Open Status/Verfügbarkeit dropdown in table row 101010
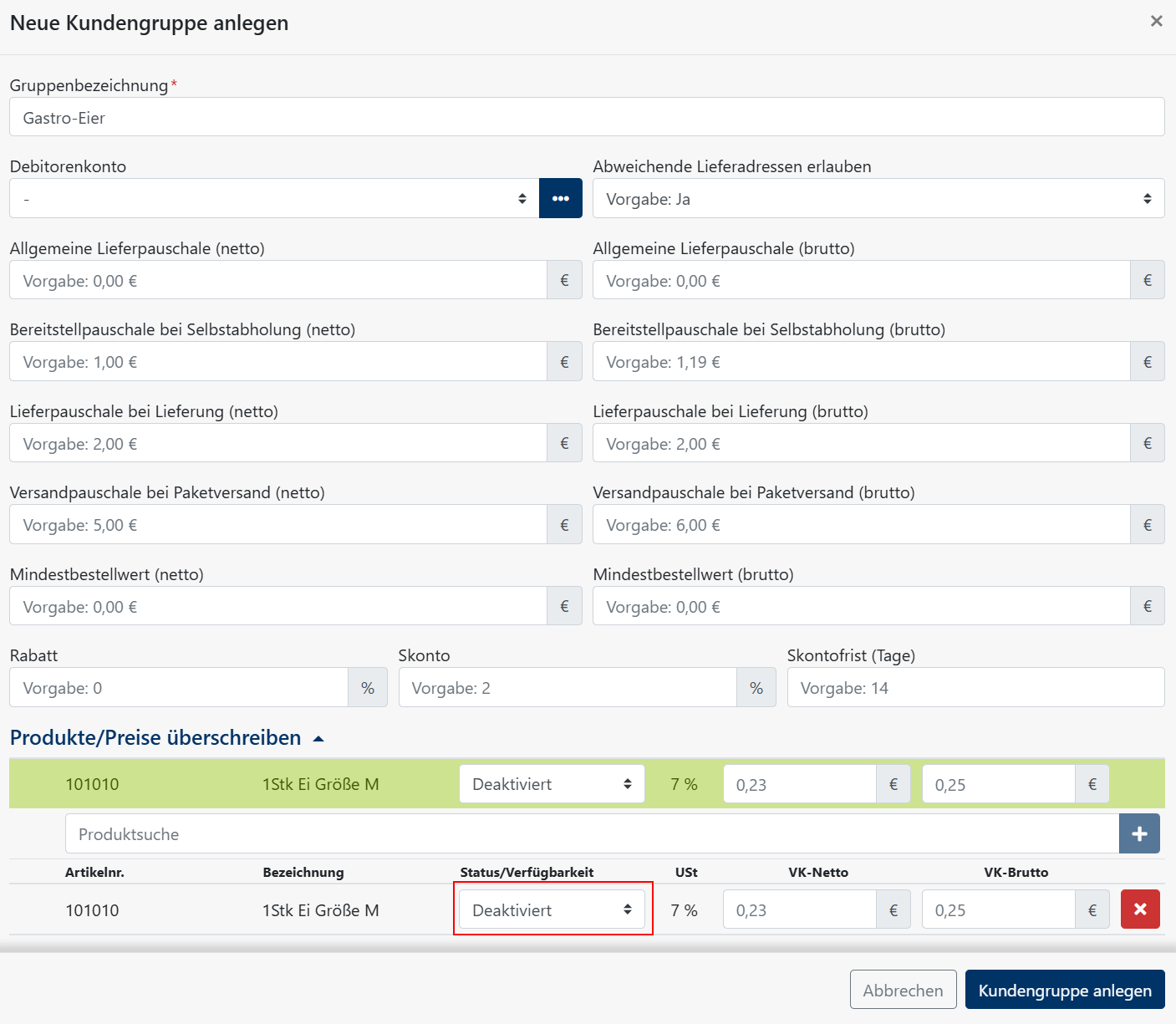Image resolution: width=1176 pixels, height=1024 pixels. pos(552,909)
